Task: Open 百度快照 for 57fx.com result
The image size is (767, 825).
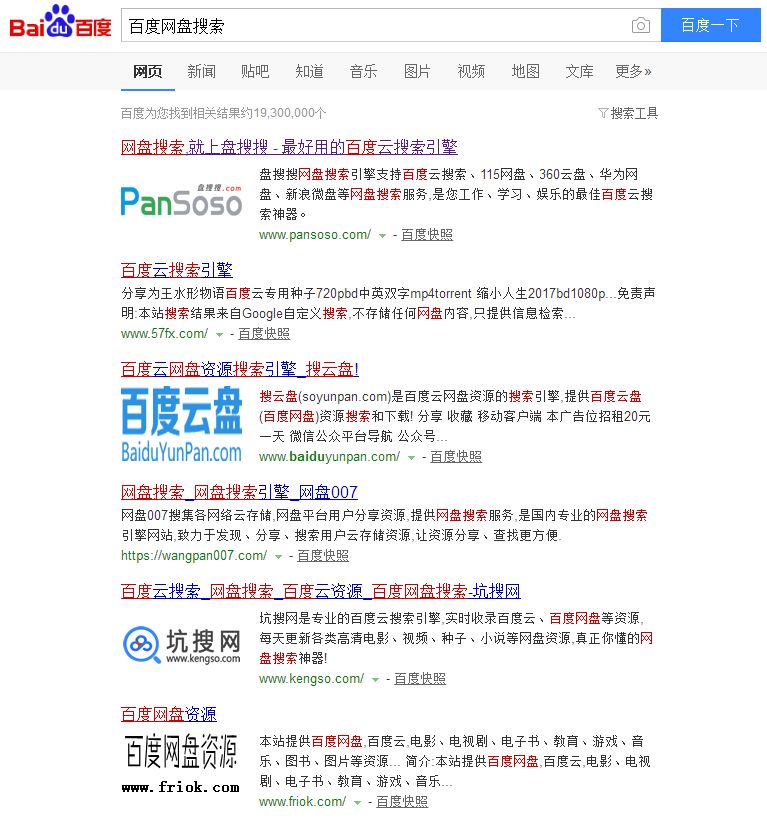Action: [x=264, y=334]
